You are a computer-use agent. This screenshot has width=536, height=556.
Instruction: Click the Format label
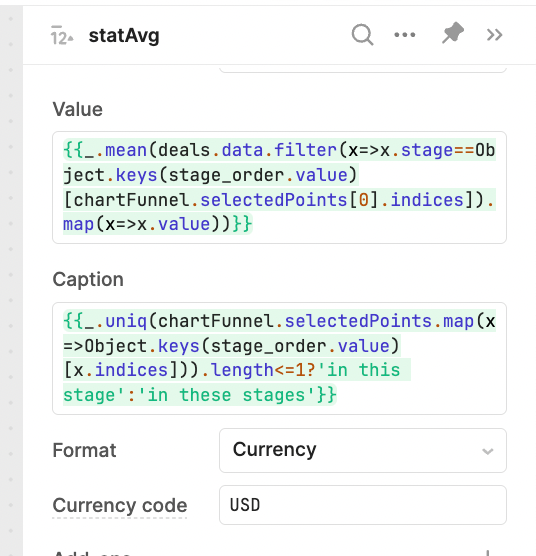(84, 450)
